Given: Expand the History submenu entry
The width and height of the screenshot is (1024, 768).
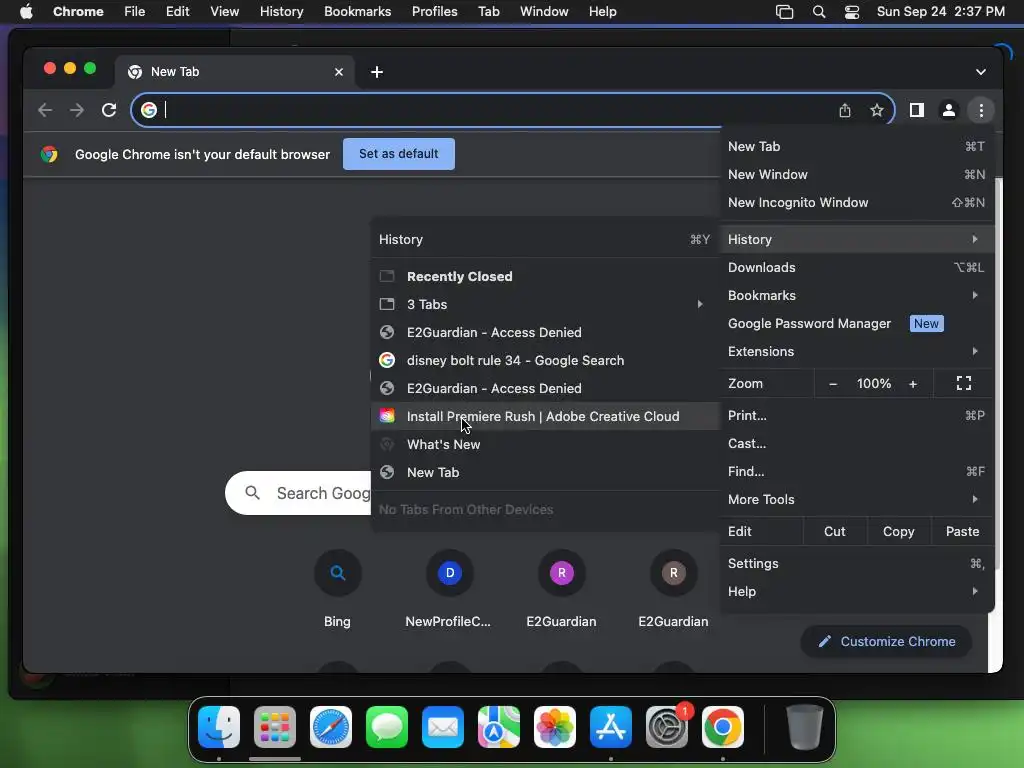Looking at the screenshot, I should pyautogui.click(x=857, y=239).
